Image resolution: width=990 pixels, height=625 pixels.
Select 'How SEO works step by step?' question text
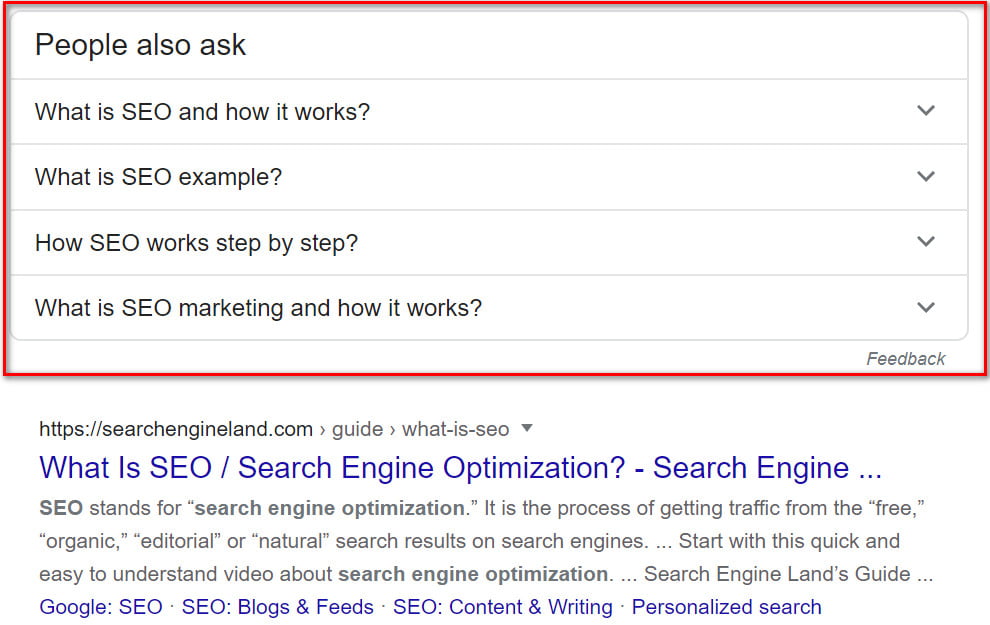click(196, 243)
